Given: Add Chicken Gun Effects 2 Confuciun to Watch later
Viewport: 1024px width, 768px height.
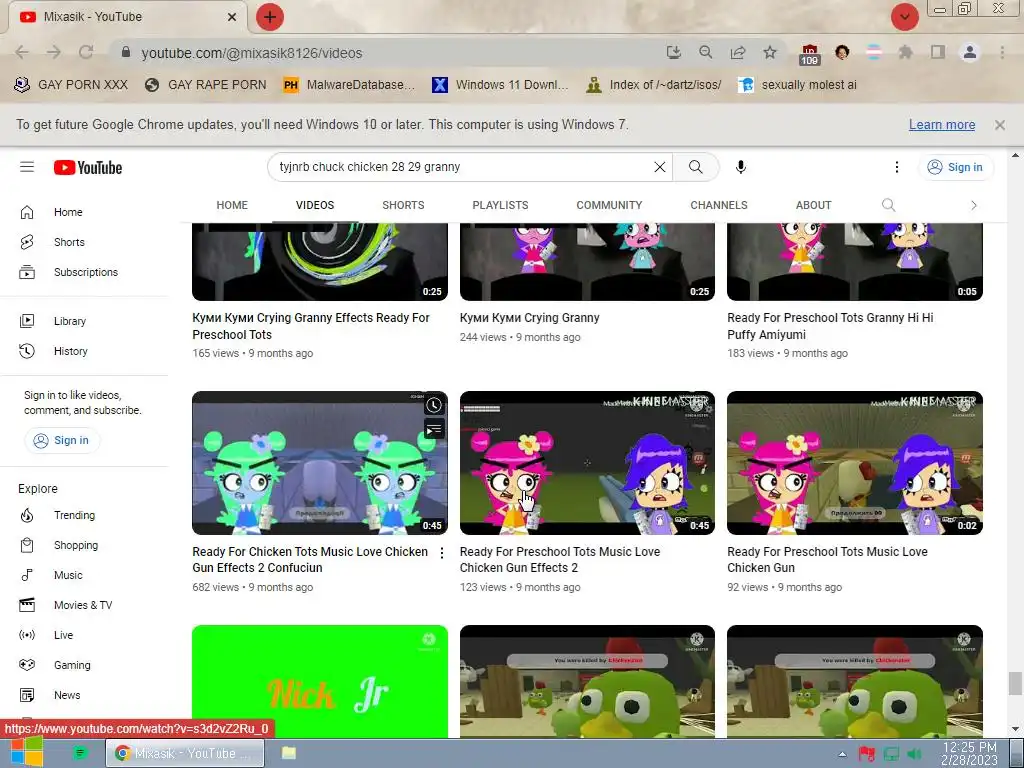Looking at the screenshot, I should click(434, 406).
